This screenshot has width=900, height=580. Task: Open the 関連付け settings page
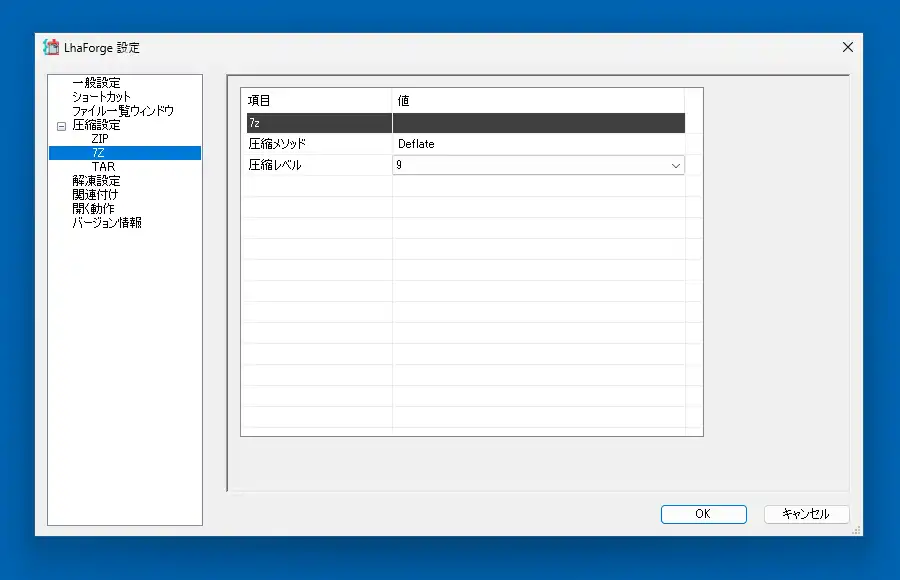pyautogui.click(x=95, y=195)
